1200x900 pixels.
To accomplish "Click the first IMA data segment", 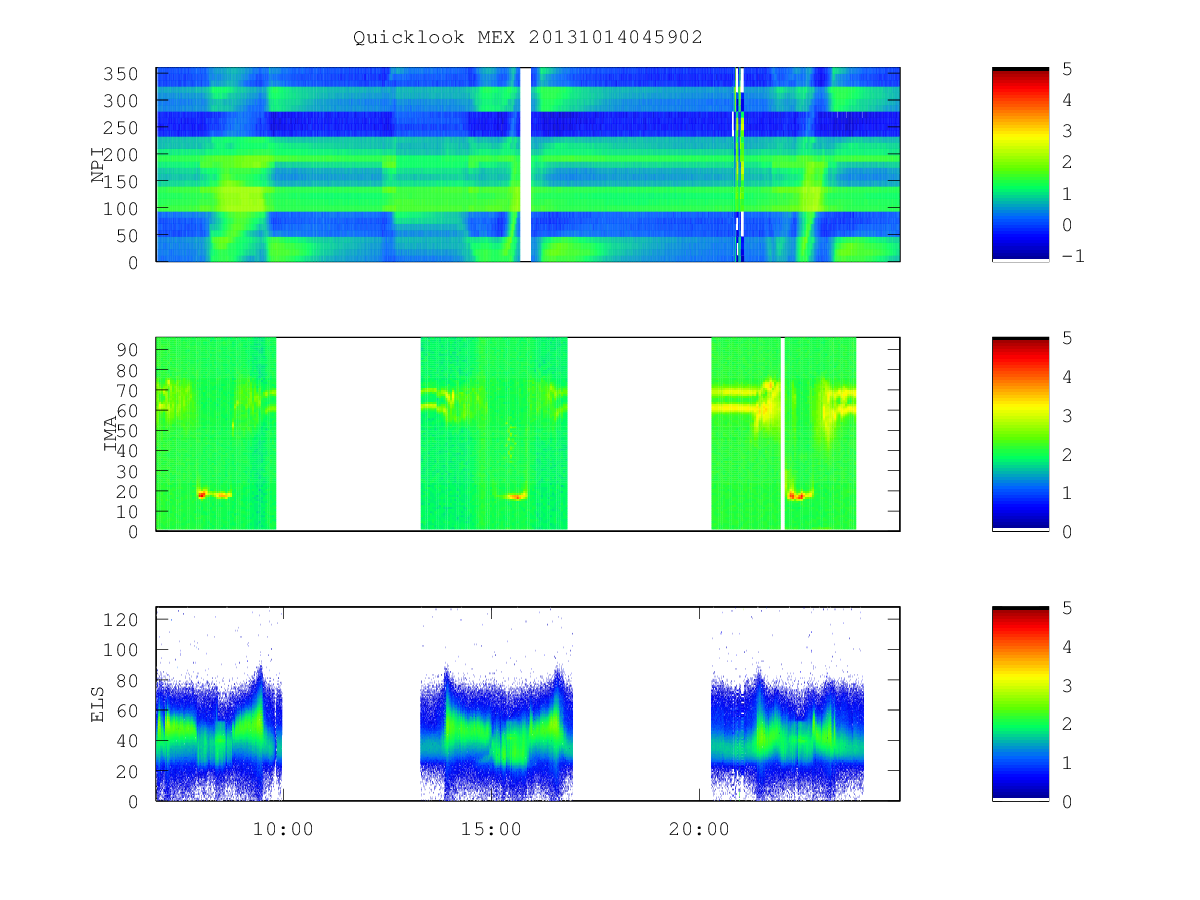I will click(x=216, y=433).
